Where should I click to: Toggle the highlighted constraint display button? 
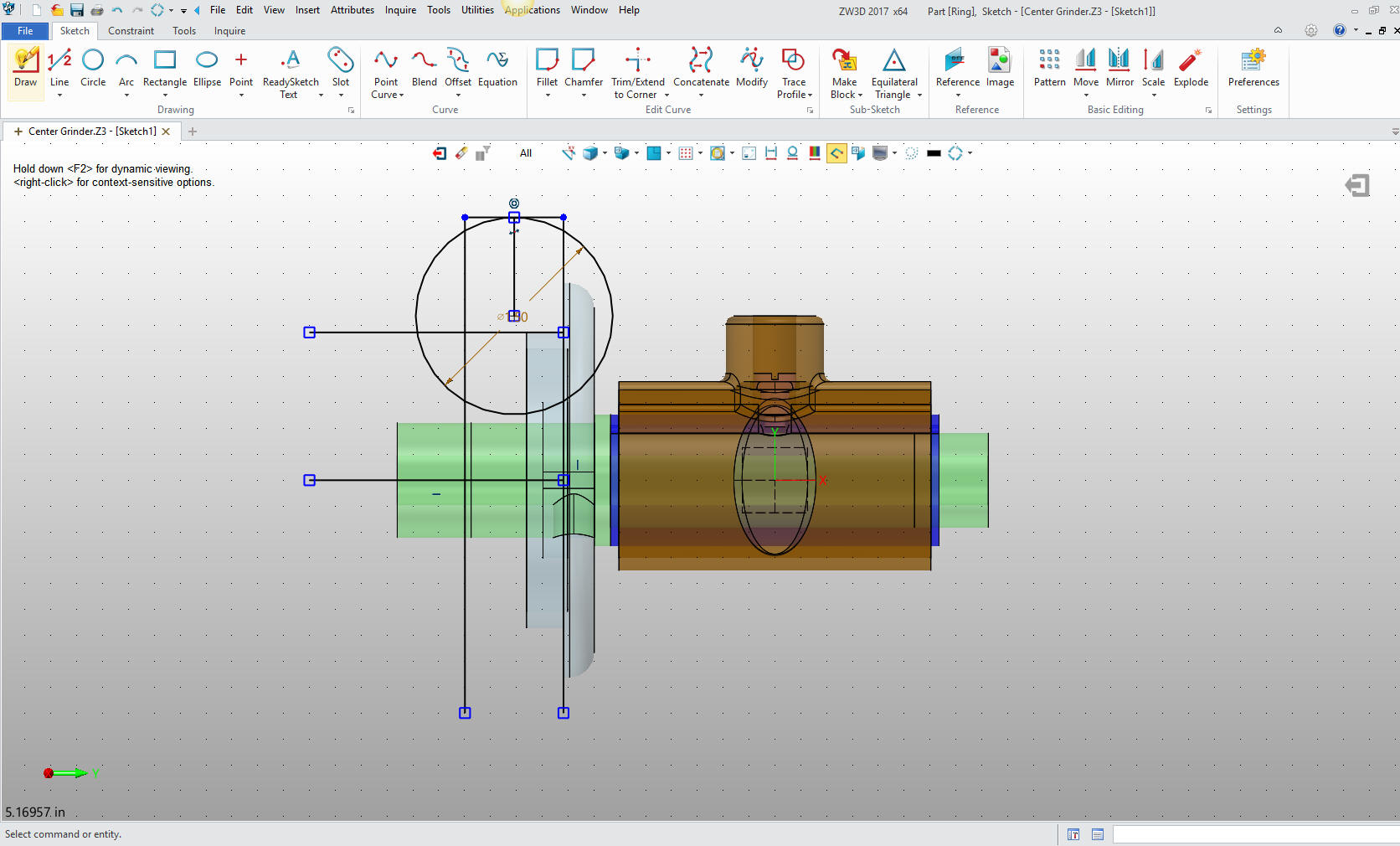[836, 153]
